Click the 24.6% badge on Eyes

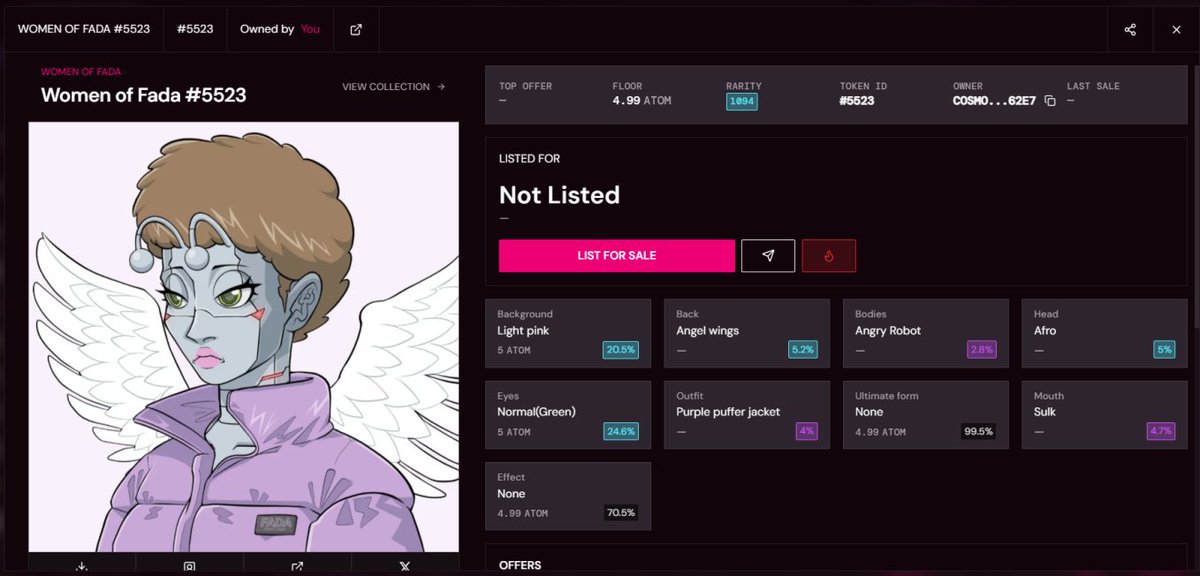[x=620, y=432]
